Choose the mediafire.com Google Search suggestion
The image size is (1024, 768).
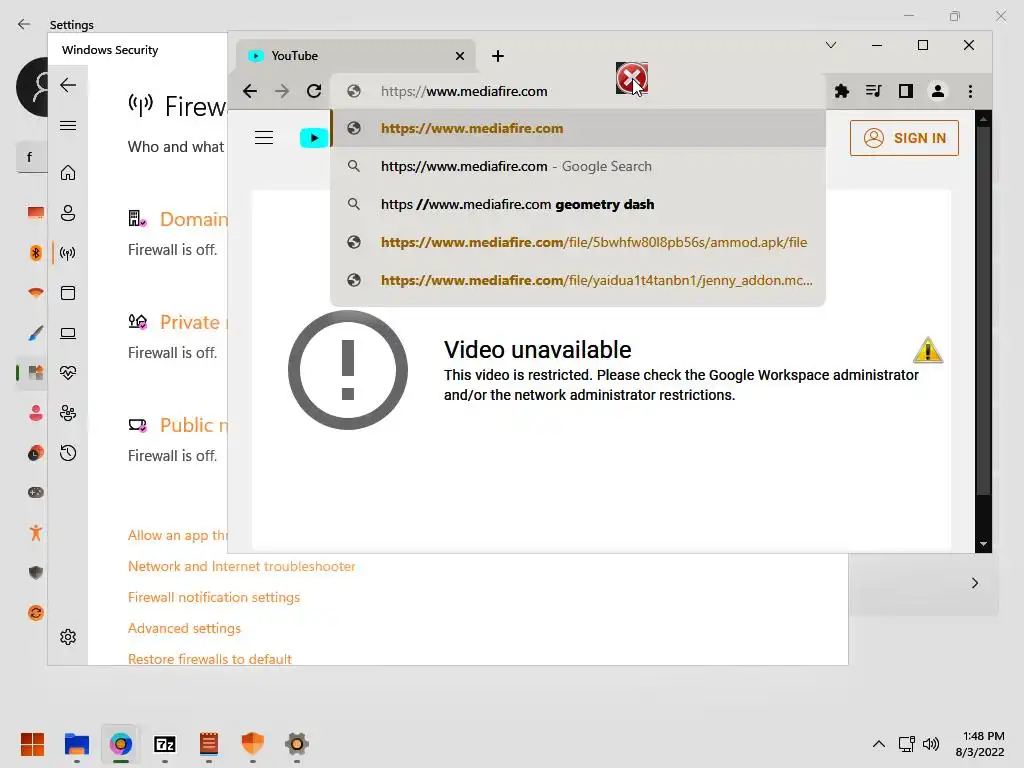point(578,167)
